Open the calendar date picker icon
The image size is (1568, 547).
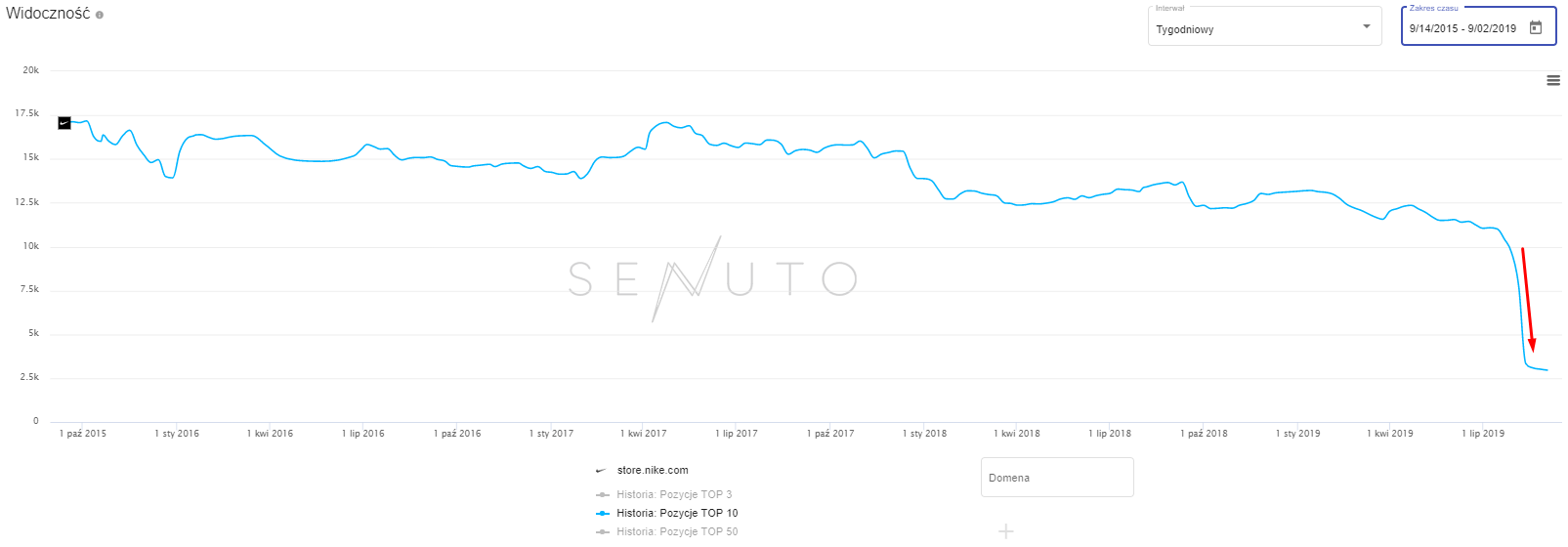[1536, 27]
